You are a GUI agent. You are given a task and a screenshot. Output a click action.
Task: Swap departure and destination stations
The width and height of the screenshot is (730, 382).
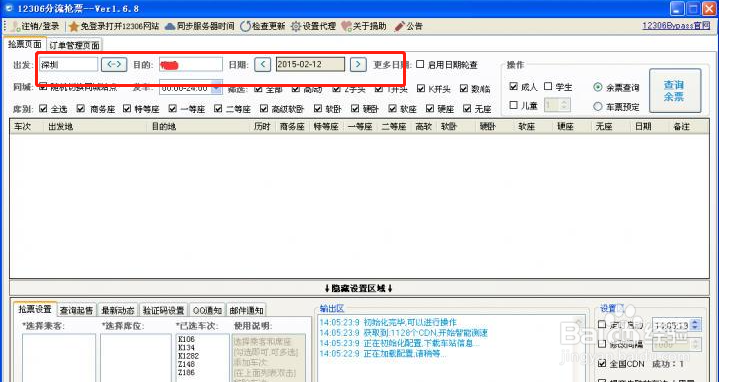[x=114, y=64]
